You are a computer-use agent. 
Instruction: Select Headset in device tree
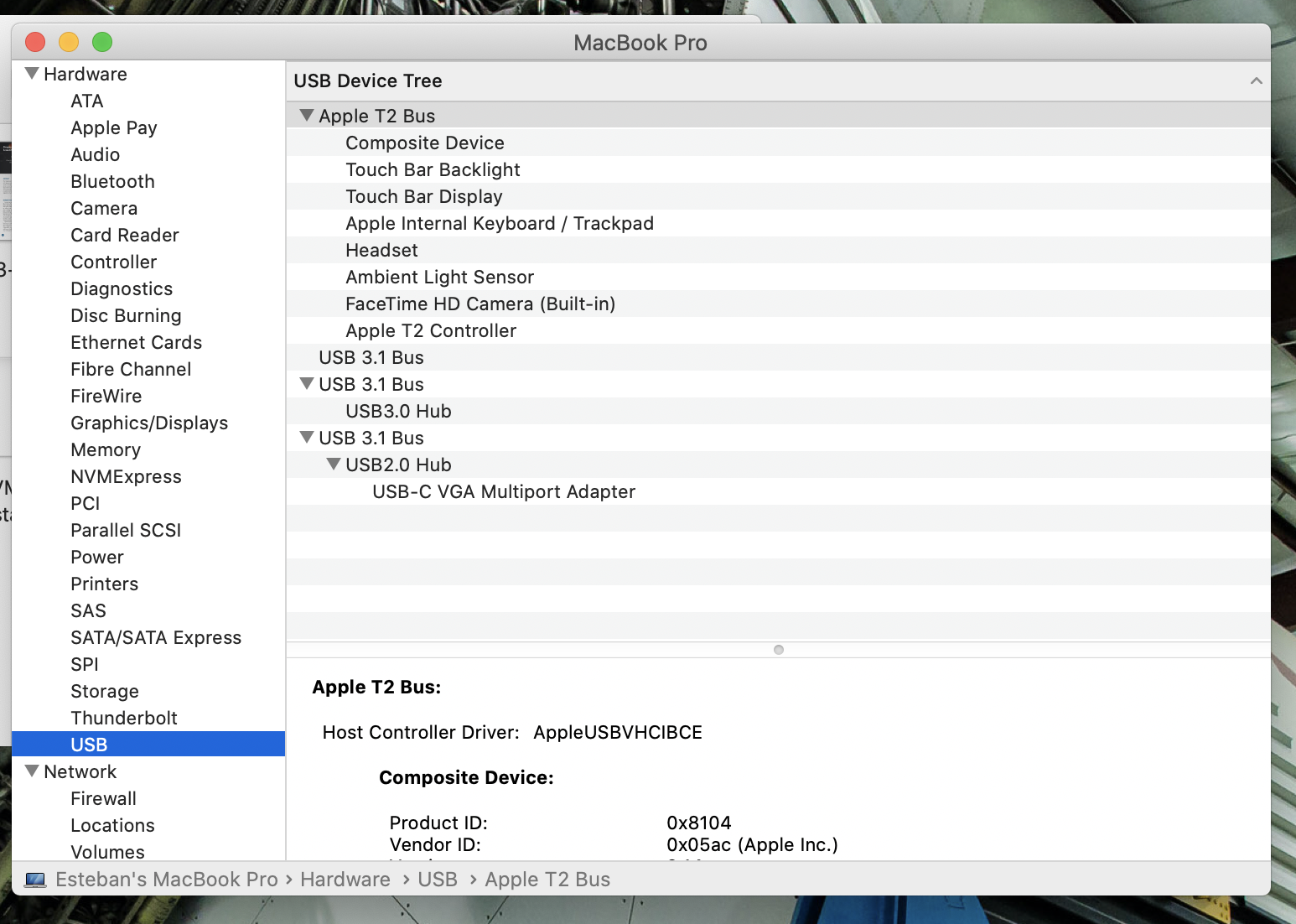[x=381, y=250]
